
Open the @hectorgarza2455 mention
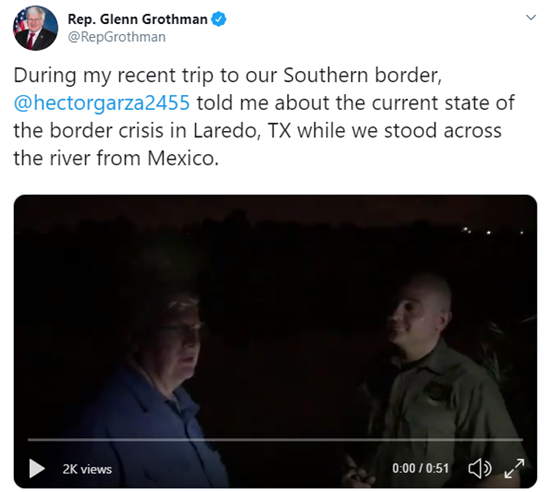(x=102, y=103)
